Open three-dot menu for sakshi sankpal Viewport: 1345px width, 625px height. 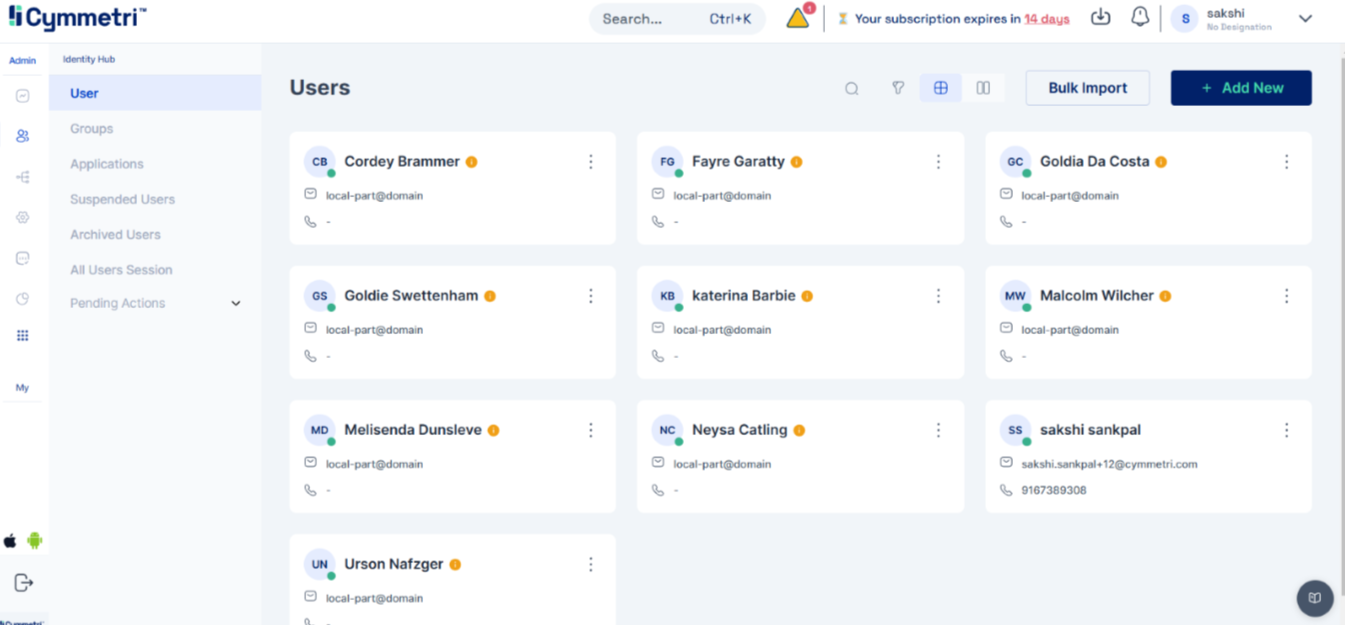(x=1286, y=430)
